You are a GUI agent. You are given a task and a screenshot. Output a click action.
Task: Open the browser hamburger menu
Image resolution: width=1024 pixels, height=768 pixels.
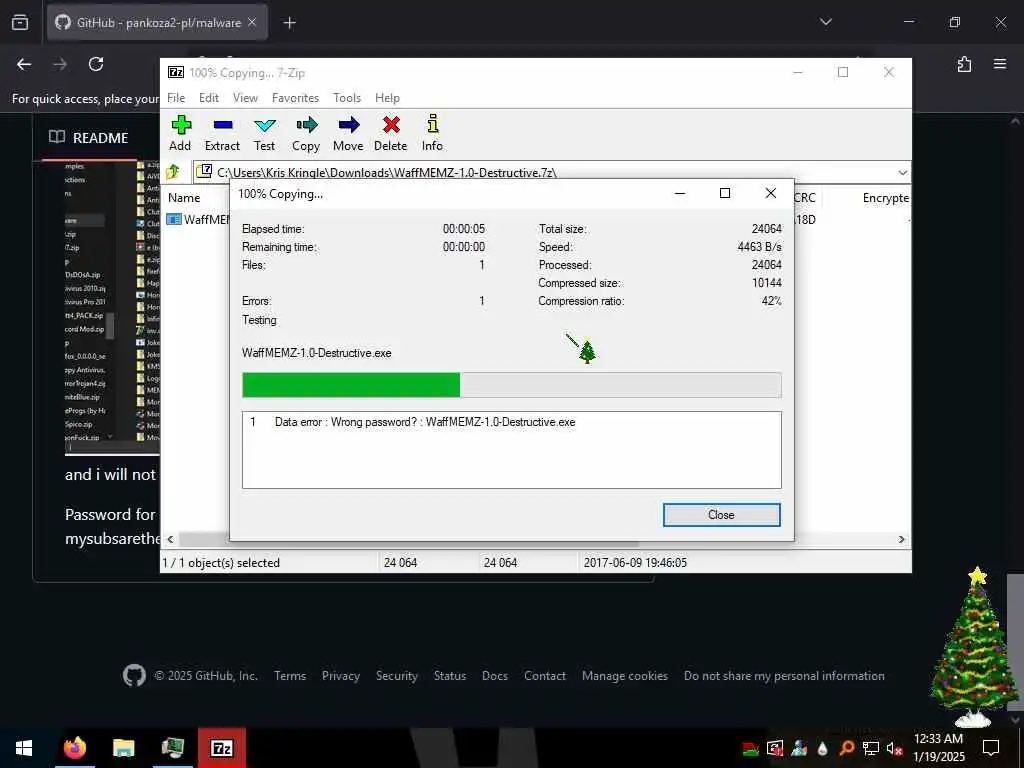1000,64
